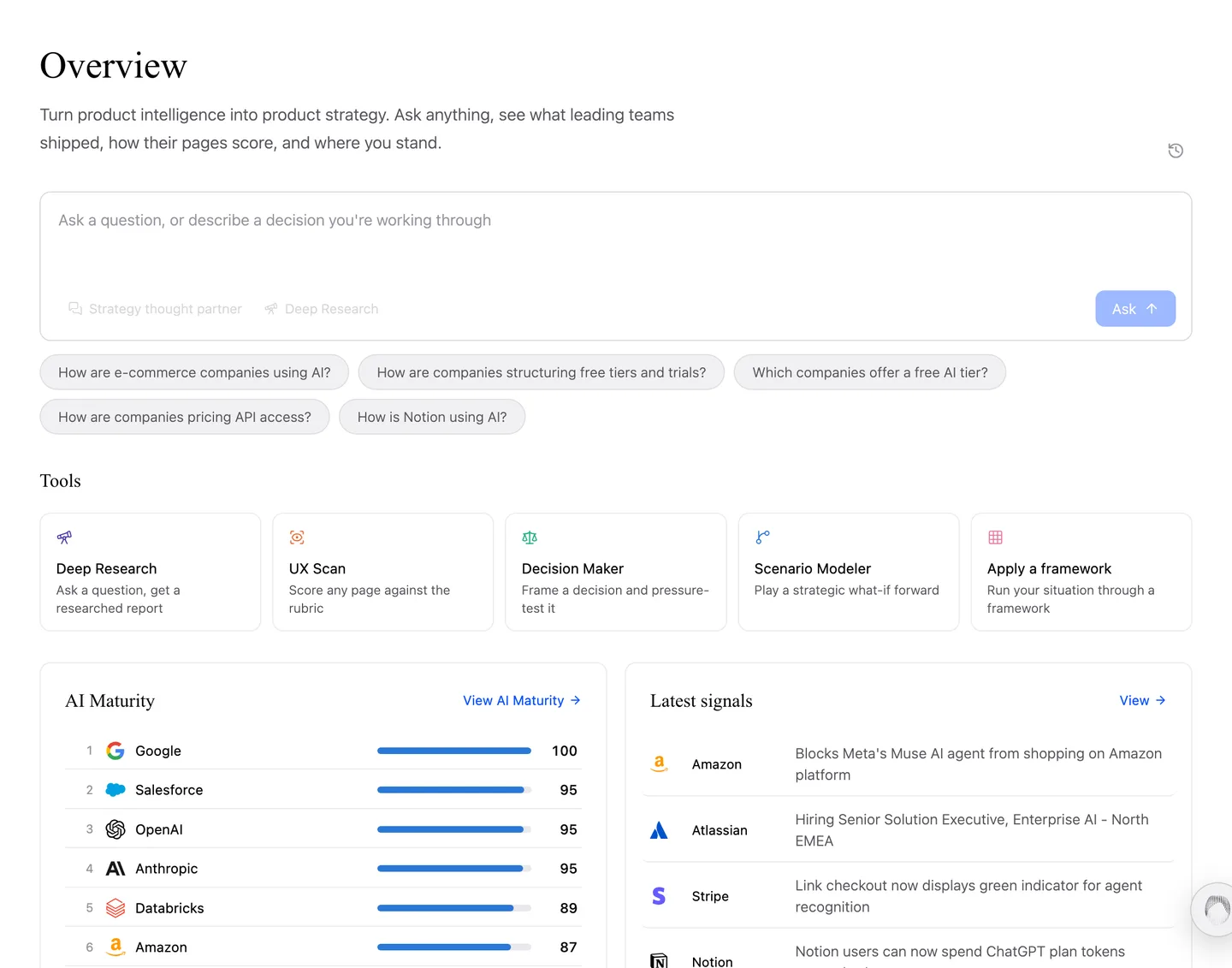Click the Stripe Link checkout signal text
Screen dimensions: 1232x968
point(968,896)
